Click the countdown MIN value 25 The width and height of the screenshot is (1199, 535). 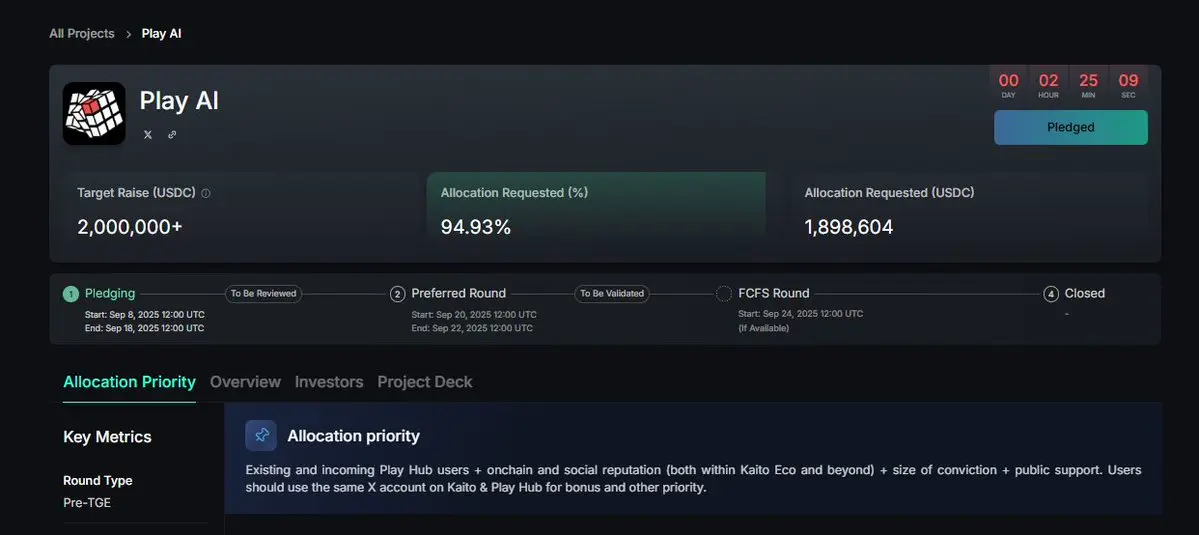1088,80
